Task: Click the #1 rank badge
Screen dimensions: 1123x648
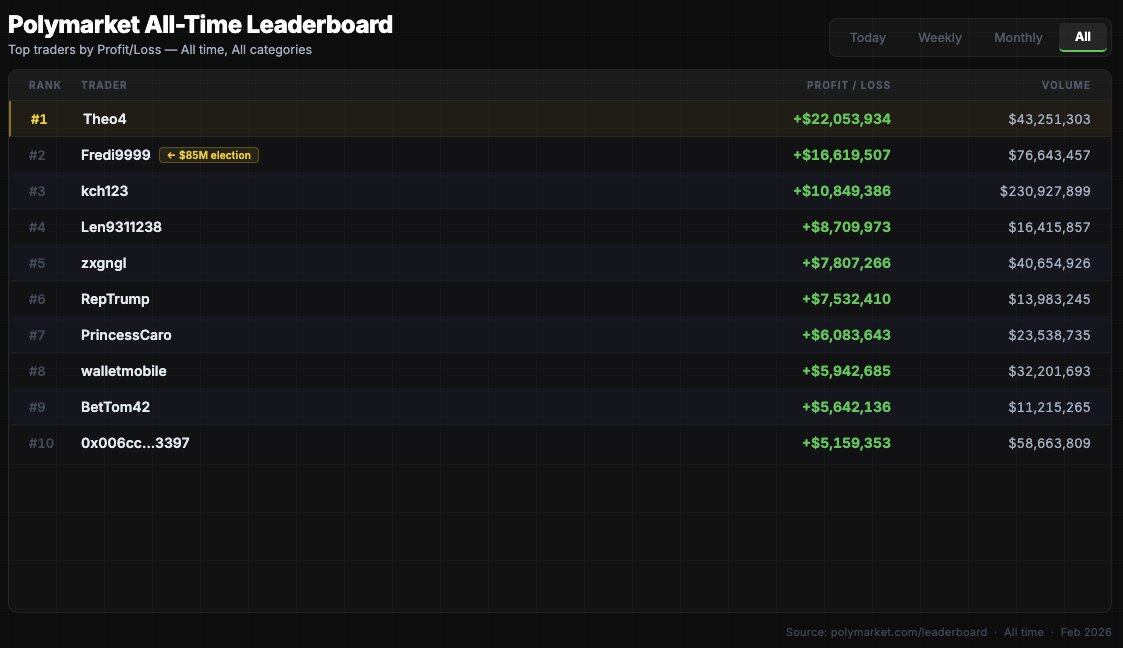Action: [x=39, y=119]
